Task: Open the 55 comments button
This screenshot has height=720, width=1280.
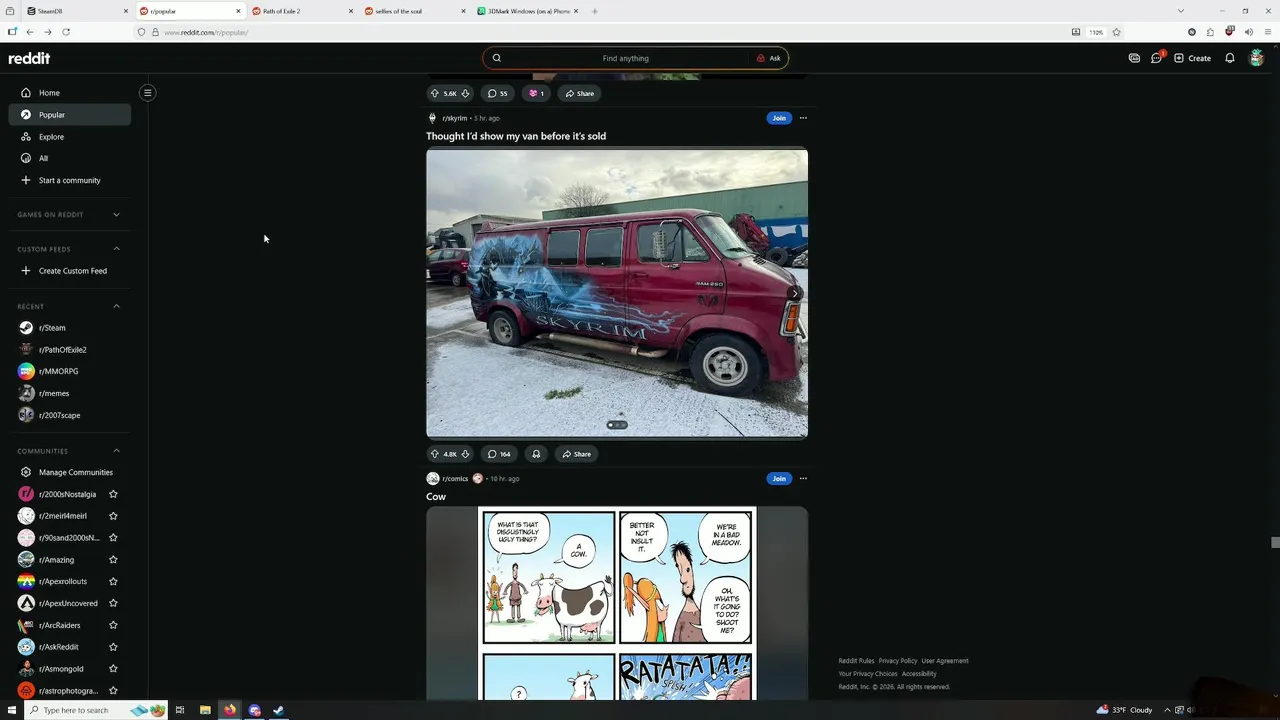Action: [x=497, y=93]
